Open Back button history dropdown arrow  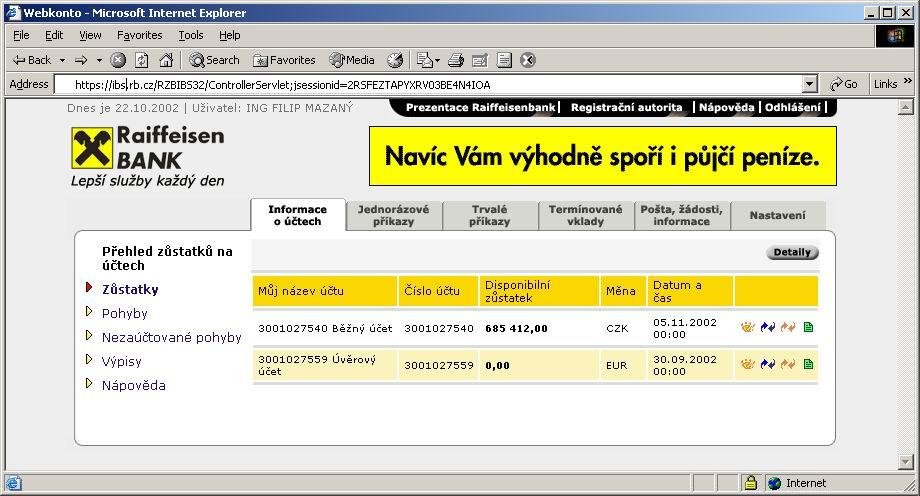click(x=62, y=60)
